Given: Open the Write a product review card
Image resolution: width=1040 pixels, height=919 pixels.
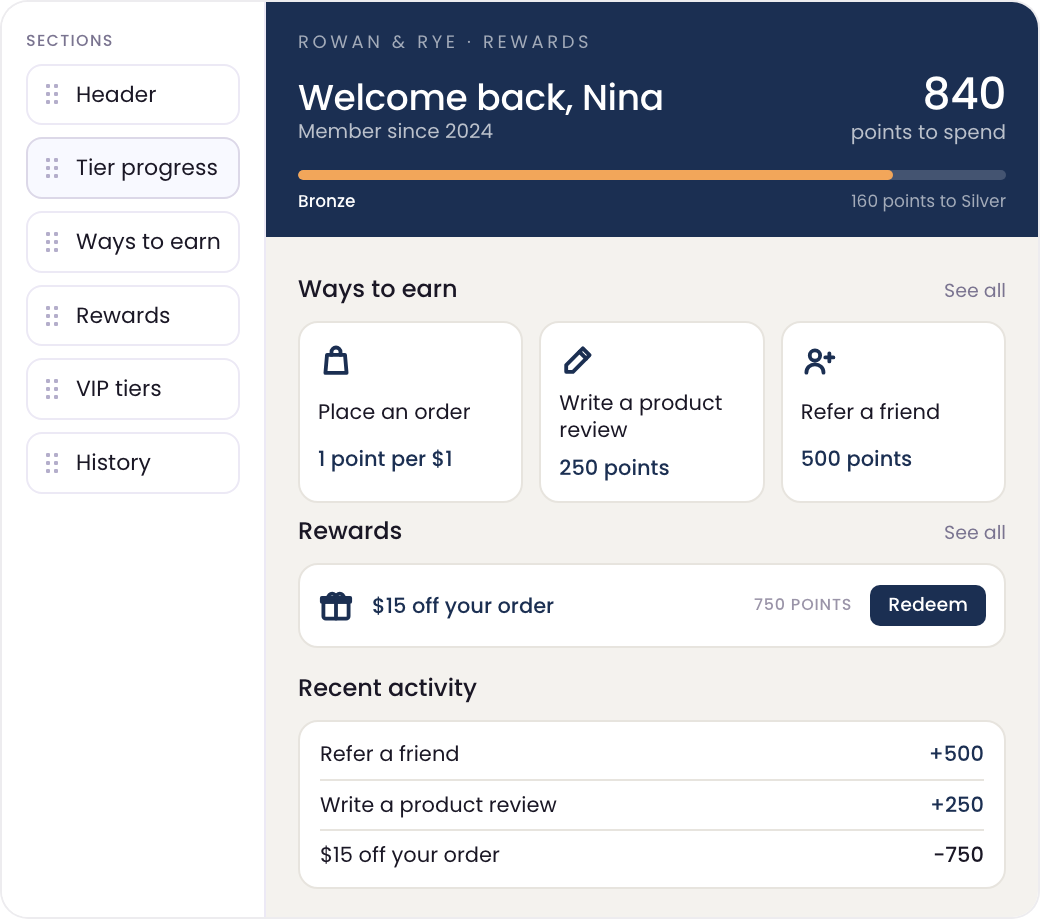Looking at the screenshot, I should click(651, 412).
